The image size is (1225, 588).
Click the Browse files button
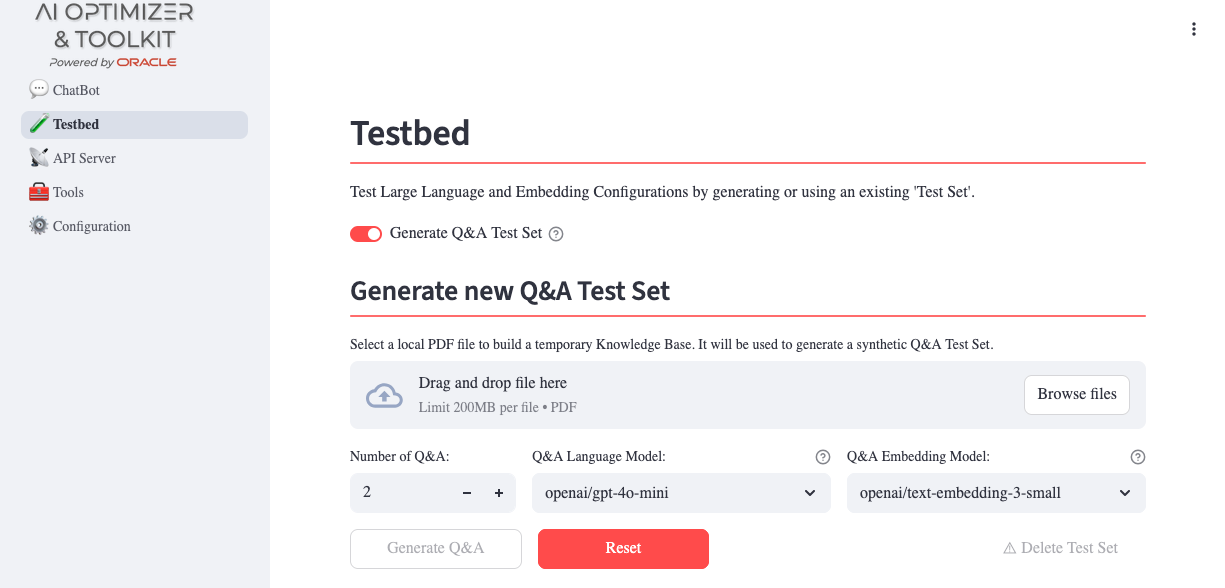1076,394
